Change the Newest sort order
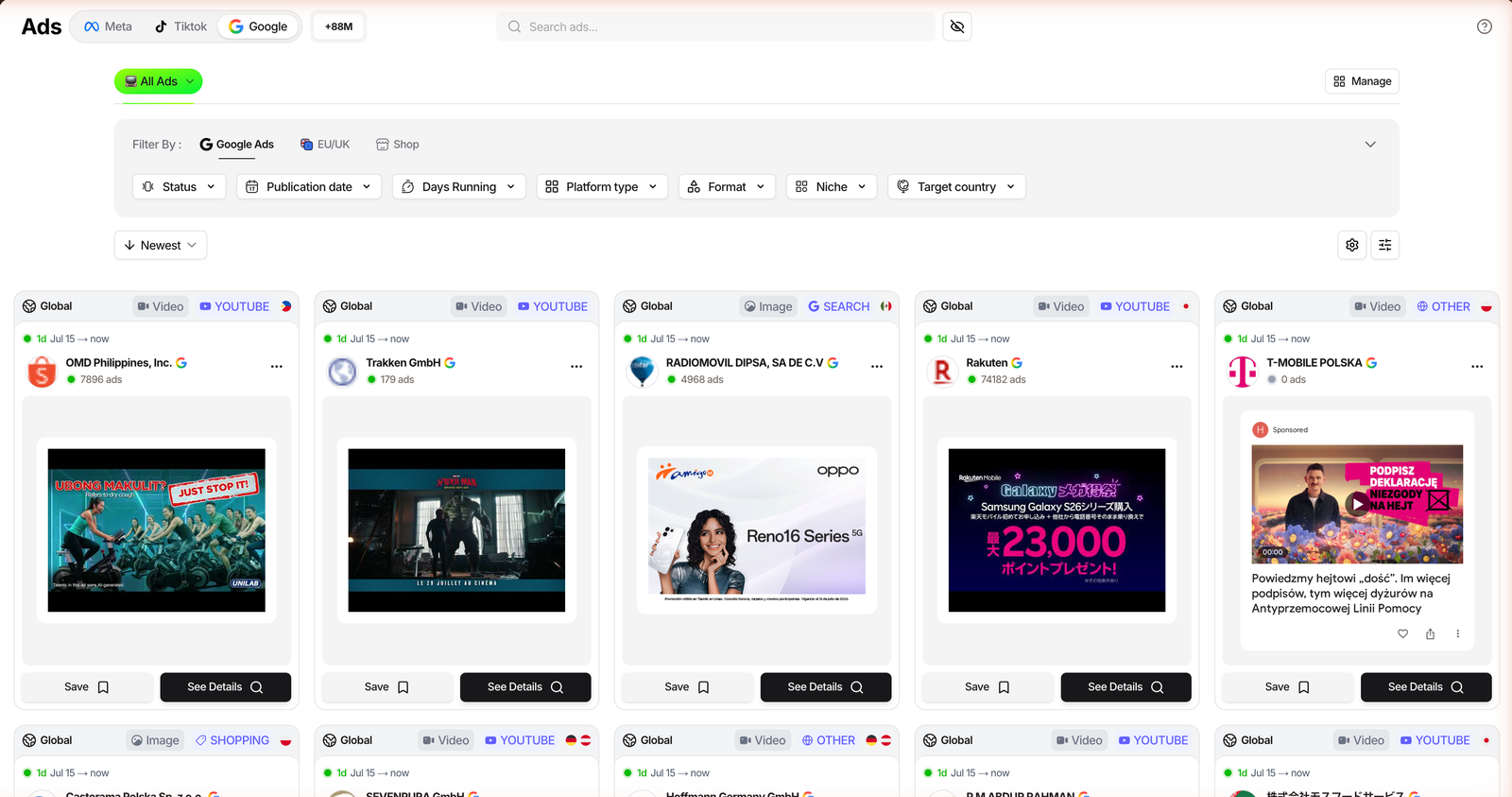Screen dimensions: 1512x797 pyautogui.click(x=161, y=245)
